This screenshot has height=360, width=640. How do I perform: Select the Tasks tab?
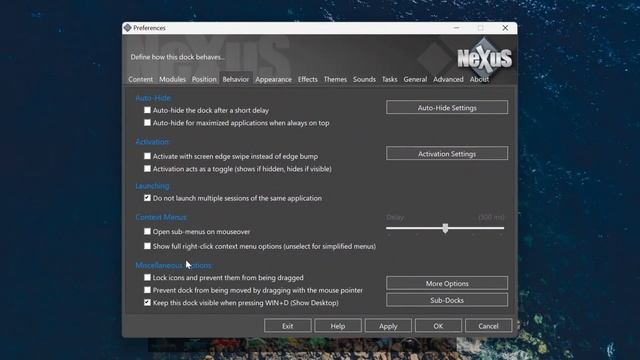tap(389, 79)
